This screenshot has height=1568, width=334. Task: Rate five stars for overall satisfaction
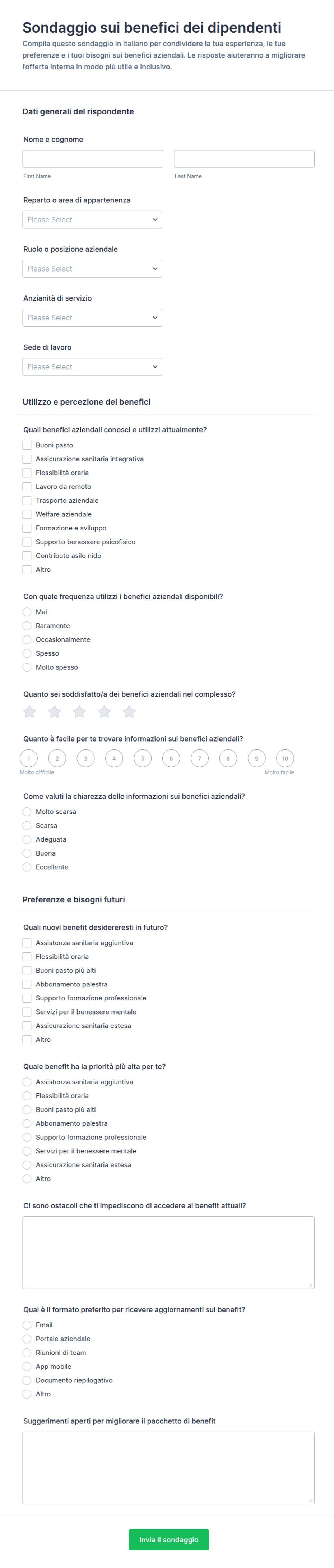click(129, 712)
